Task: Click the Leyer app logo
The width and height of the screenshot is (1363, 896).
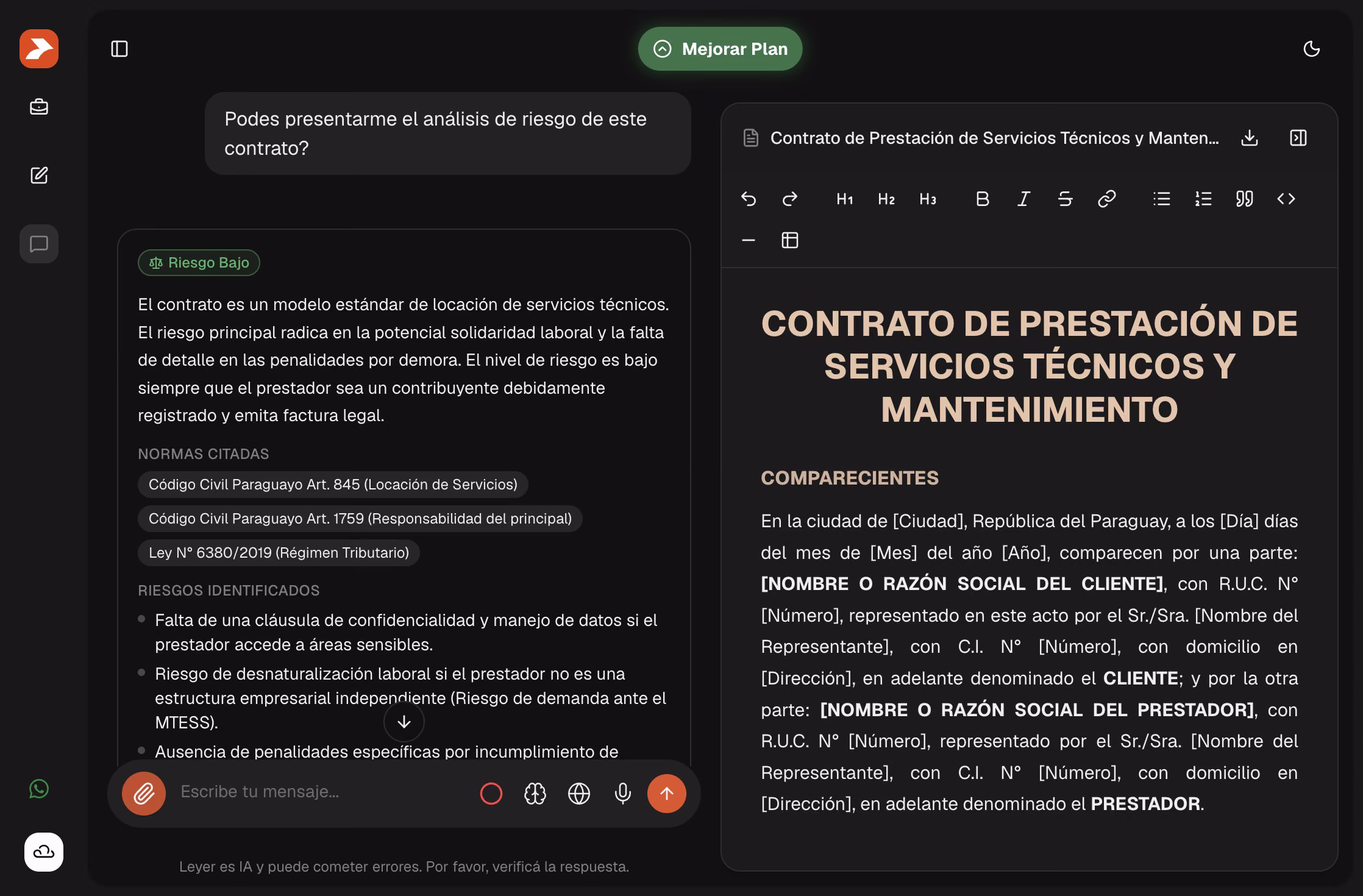Action: pos(39,49)
